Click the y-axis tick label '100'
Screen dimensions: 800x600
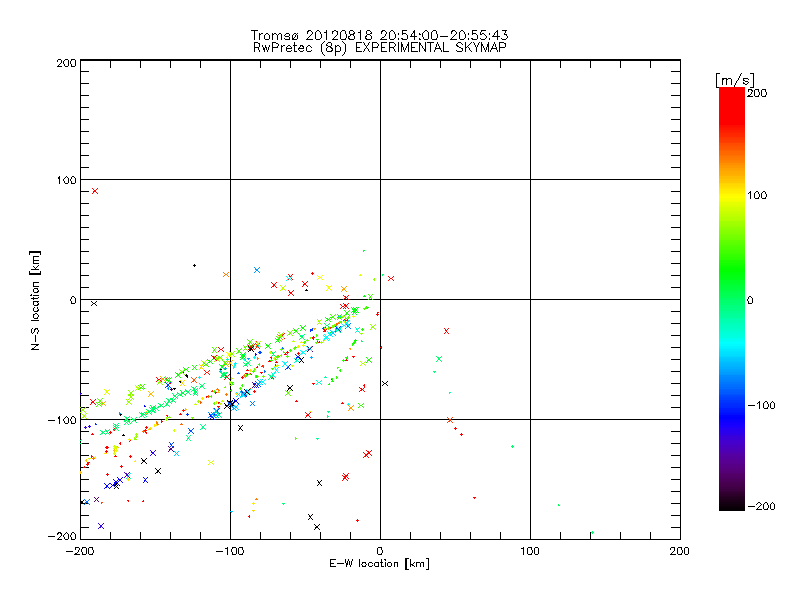click(66, 180)
